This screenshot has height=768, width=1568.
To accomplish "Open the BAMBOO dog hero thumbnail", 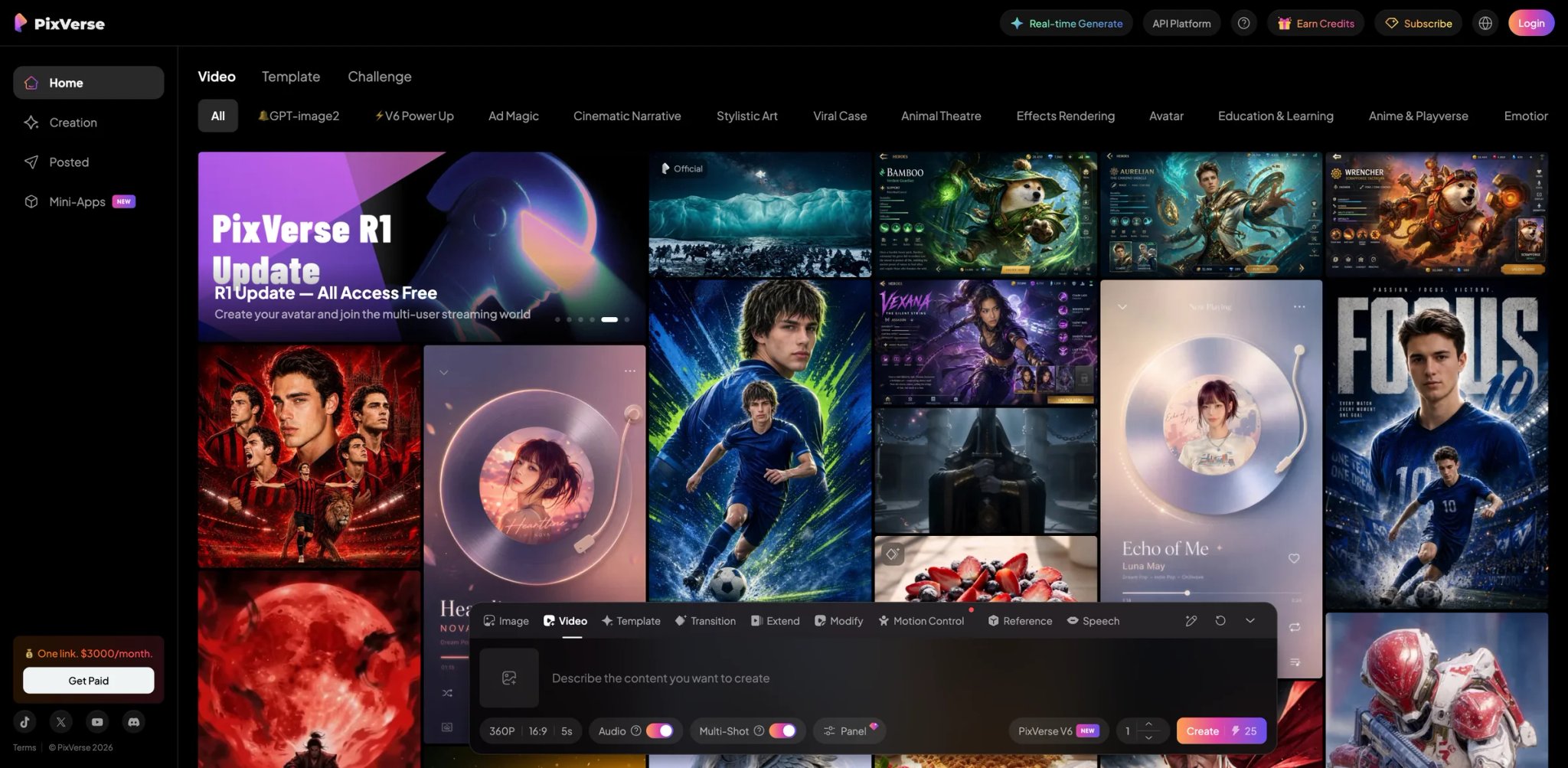I will pos(985,214).
